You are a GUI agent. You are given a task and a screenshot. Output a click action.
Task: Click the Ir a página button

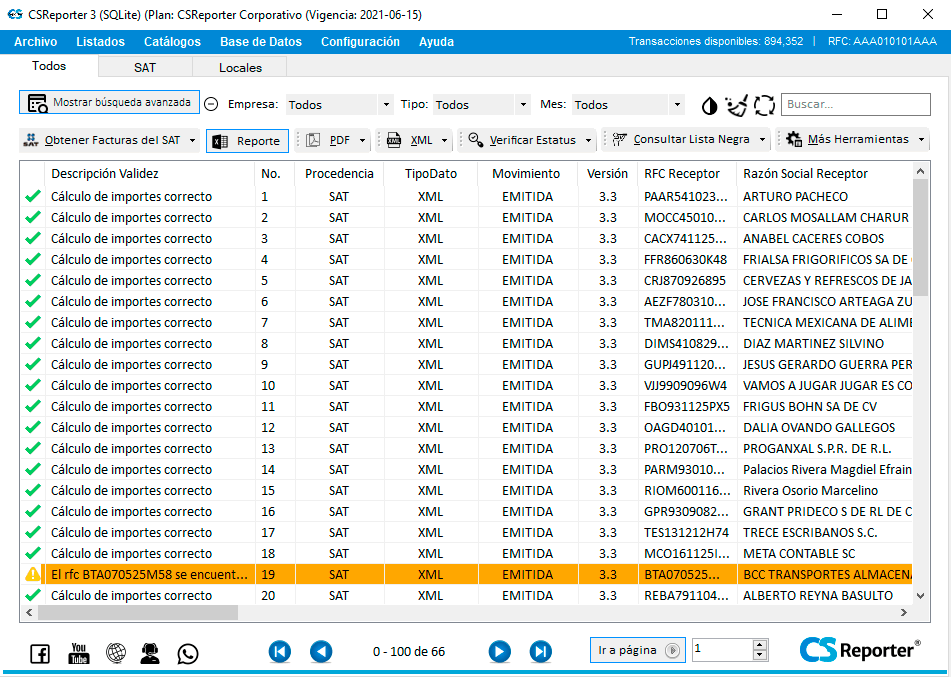tap(637, 650)
